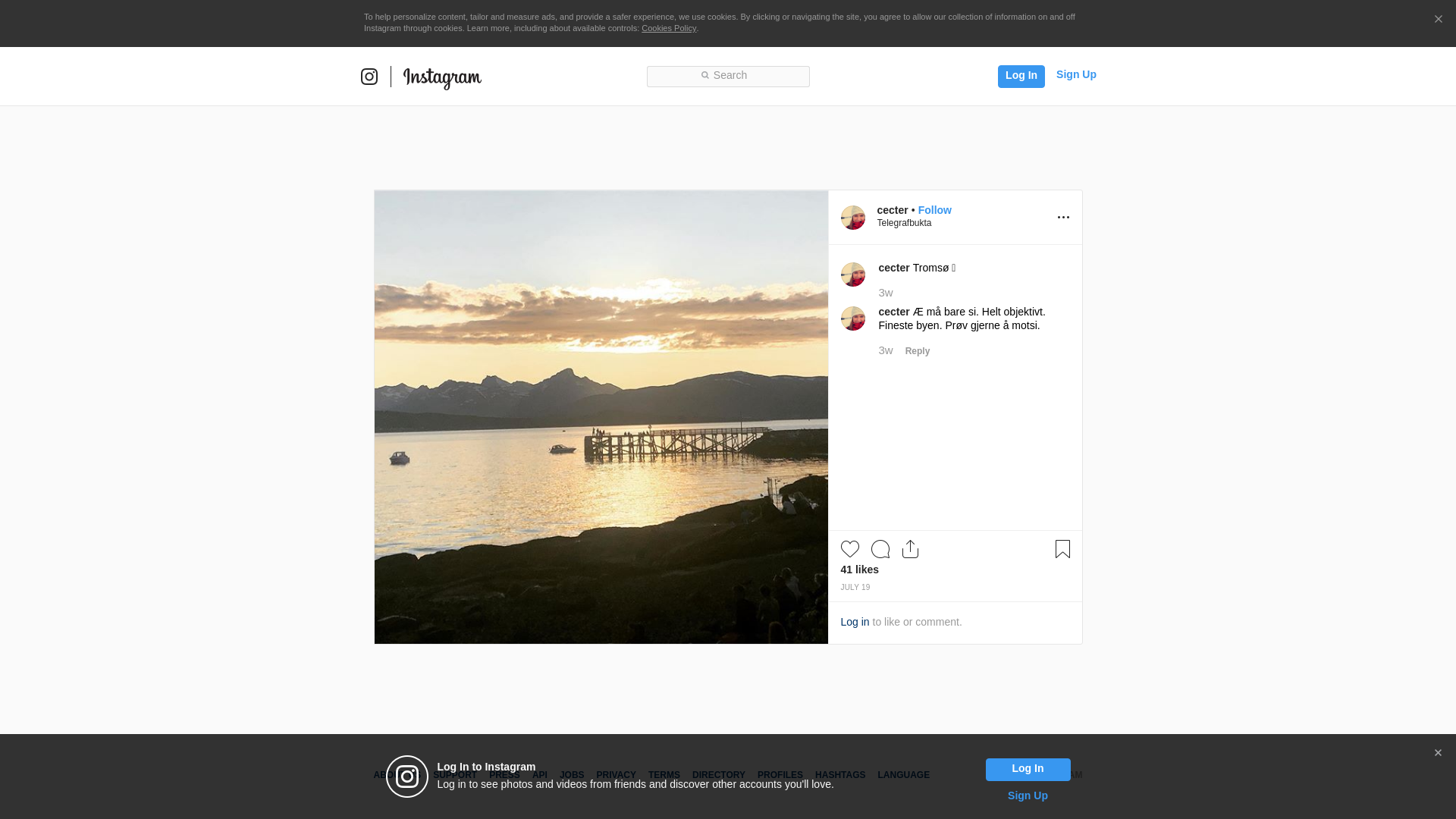This screenshot has height=819, width=1456.
Task: Open cecter's profile avatar in post header
Action: pyautogui.click(x=852, y=218)
